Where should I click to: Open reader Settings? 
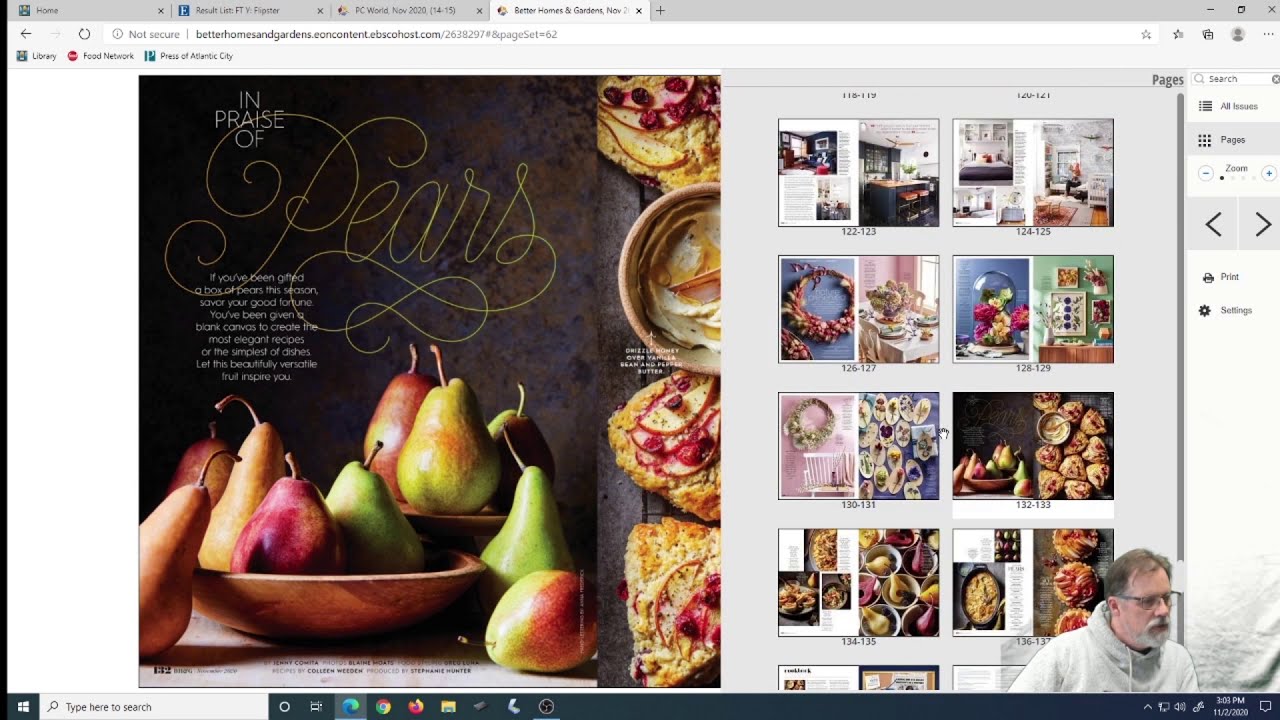(x=1225, y=310)
